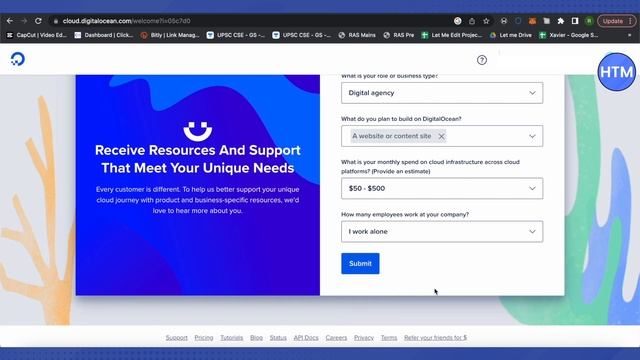Open Let Me Edit Project bookmark
The width and height of the screenshot is (640, 360).
click(x=452, y=35)
